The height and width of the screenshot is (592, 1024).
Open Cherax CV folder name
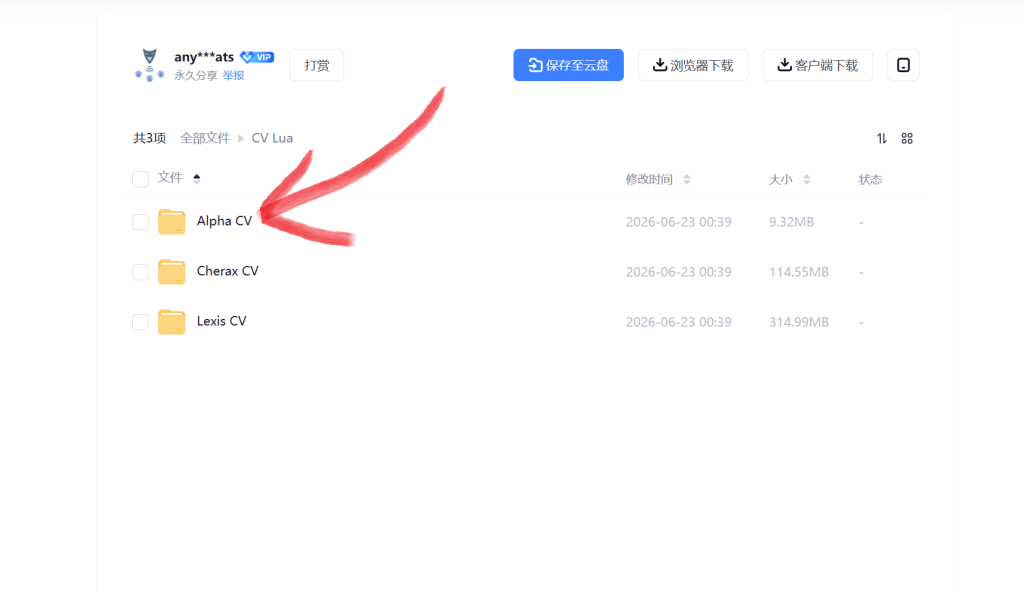click(227, 271)
